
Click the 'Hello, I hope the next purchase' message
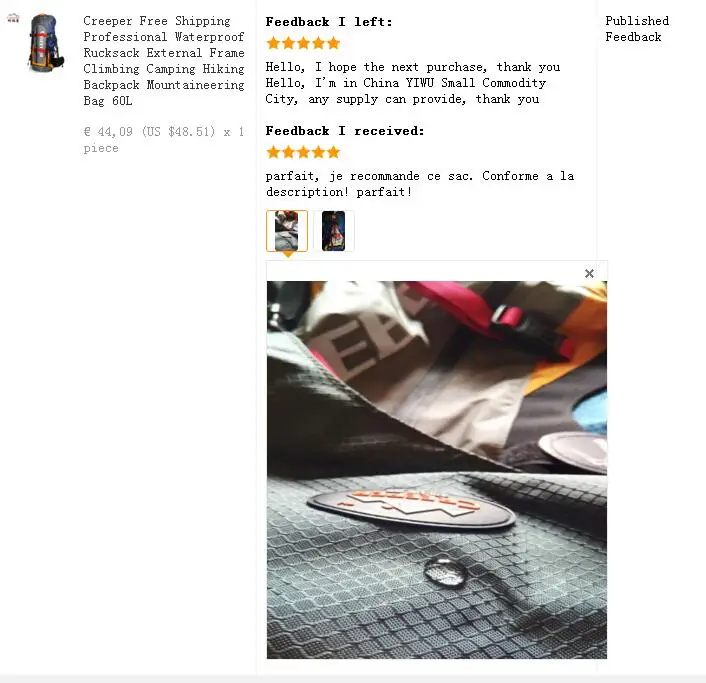[x=413, y=67]
